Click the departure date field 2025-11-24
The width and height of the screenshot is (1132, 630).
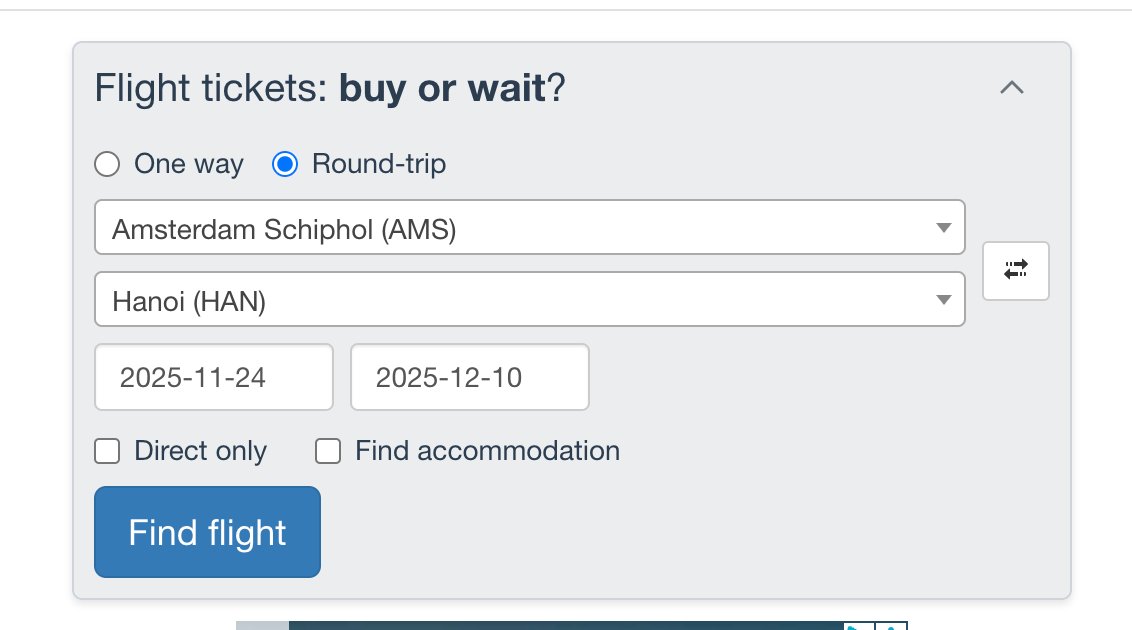(x=214, y=377)
